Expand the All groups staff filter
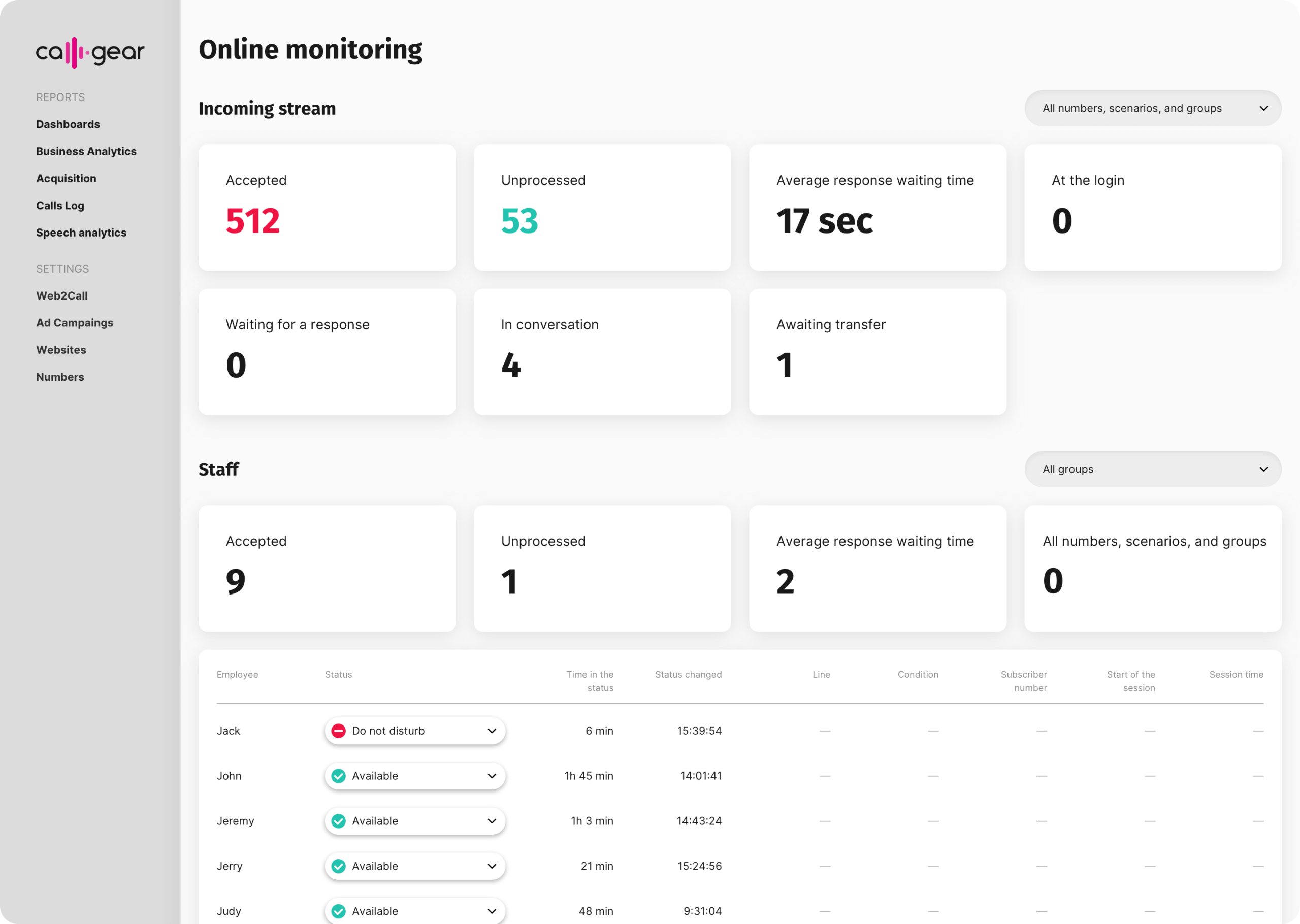 pyautogui.click(x=1153, y=469)
